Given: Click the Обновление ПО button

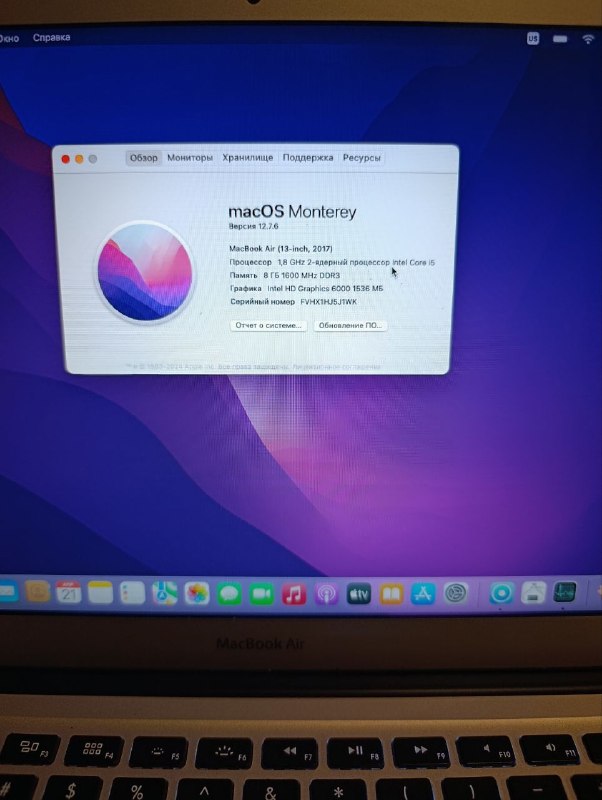Looking at the screenshot, I should pyautogui.click(x=349, y=326).
